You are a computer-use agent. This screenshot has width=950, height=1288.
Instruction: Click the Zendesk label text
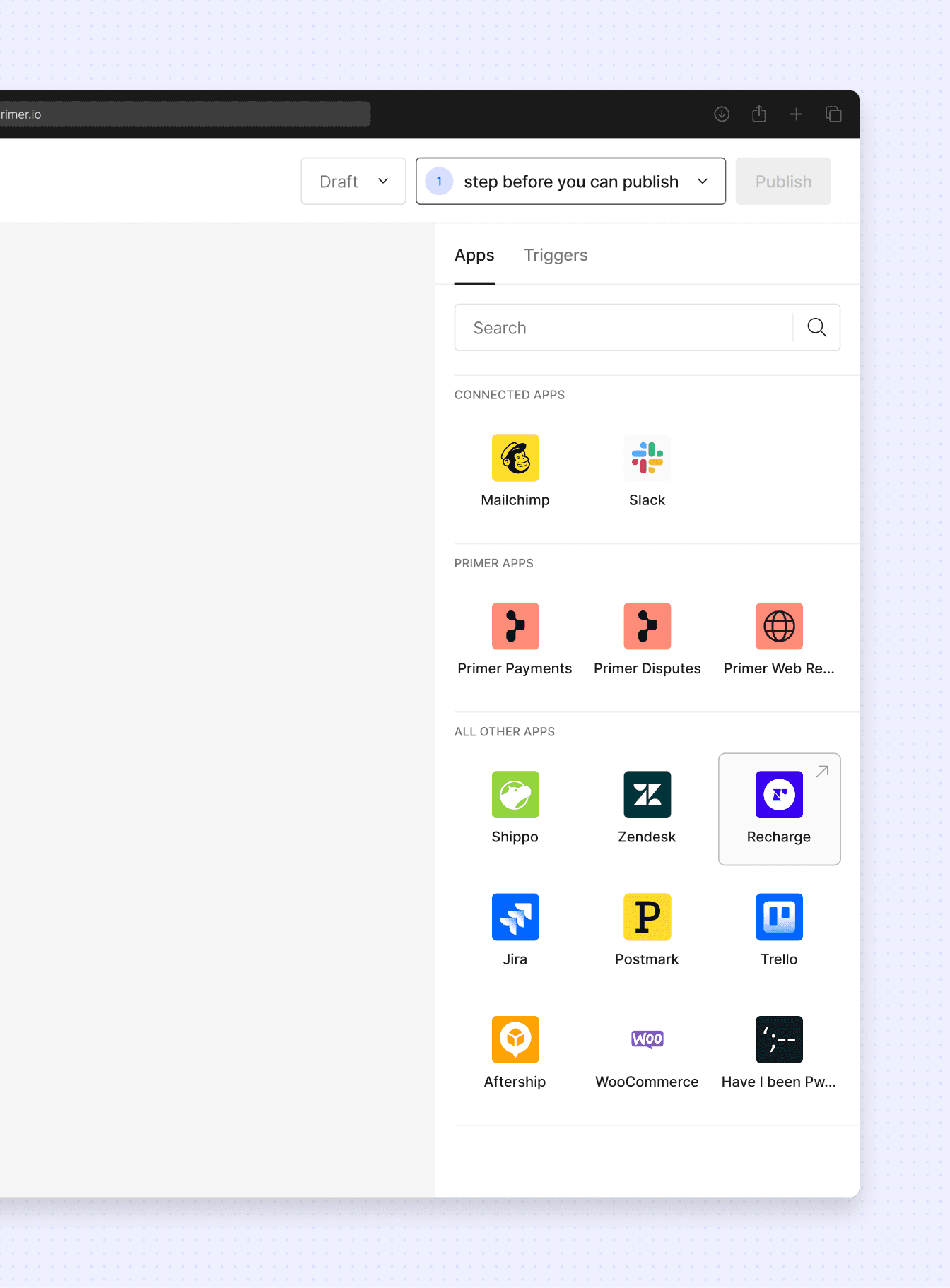647,837
